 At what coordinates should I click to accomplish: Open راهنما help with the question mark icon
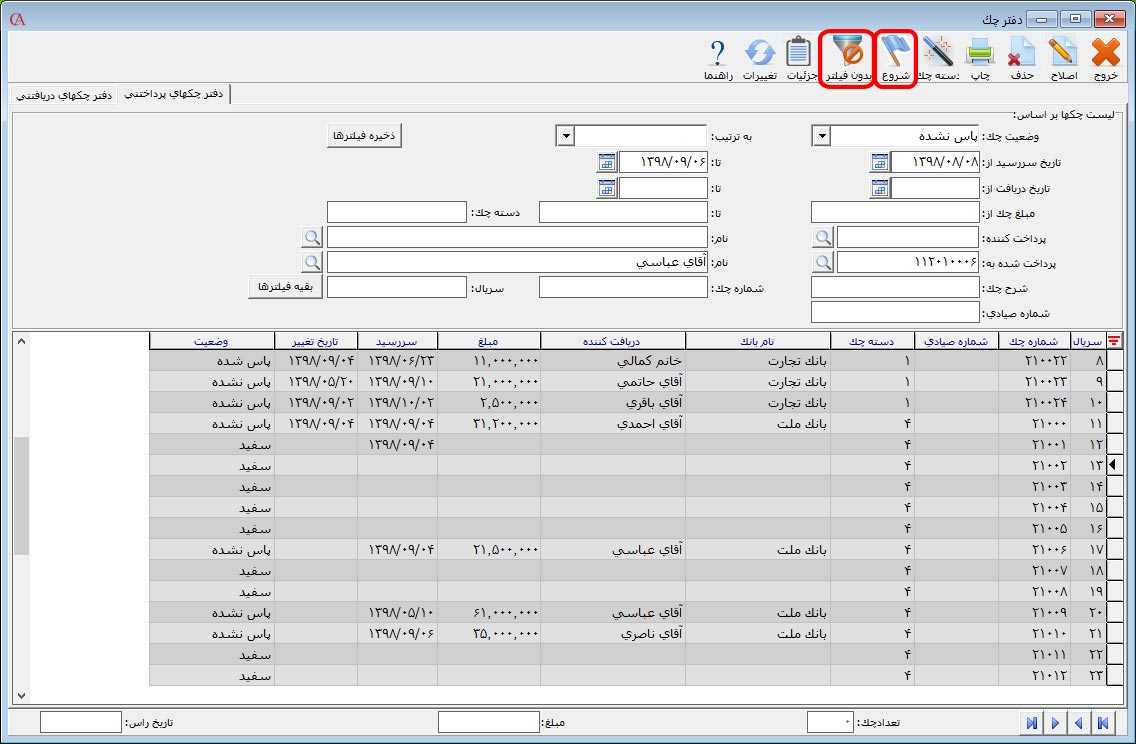(717, 52)
